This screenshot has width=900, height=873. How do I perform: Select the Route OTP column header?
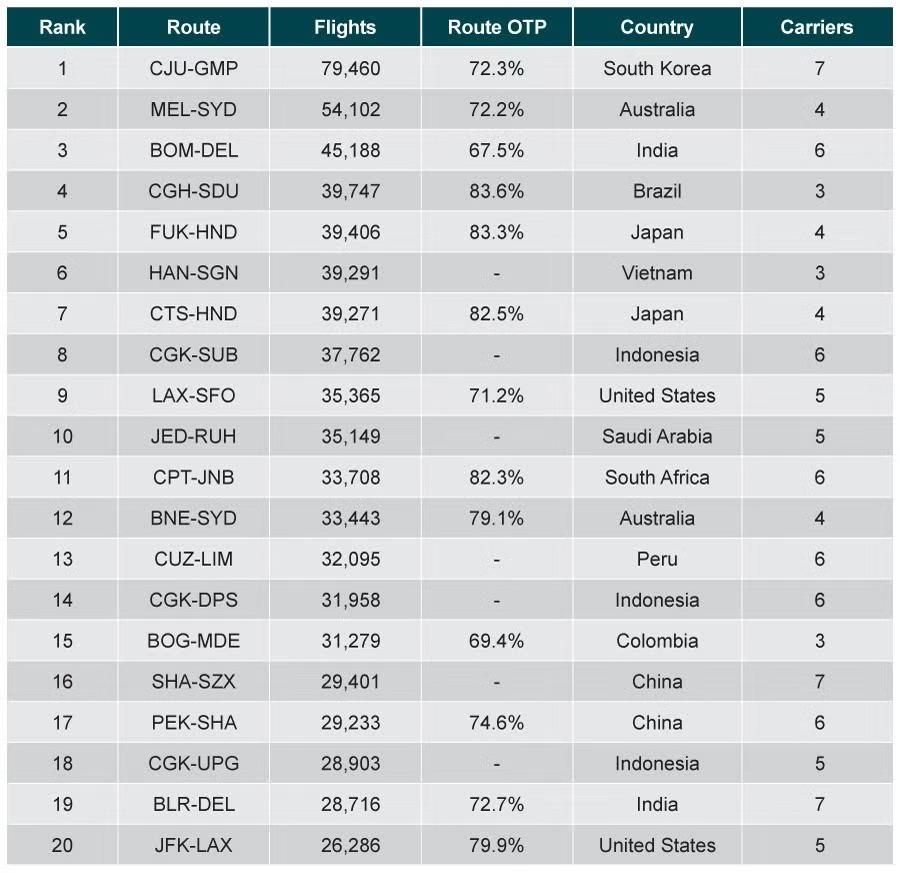[x=496, y=27]
